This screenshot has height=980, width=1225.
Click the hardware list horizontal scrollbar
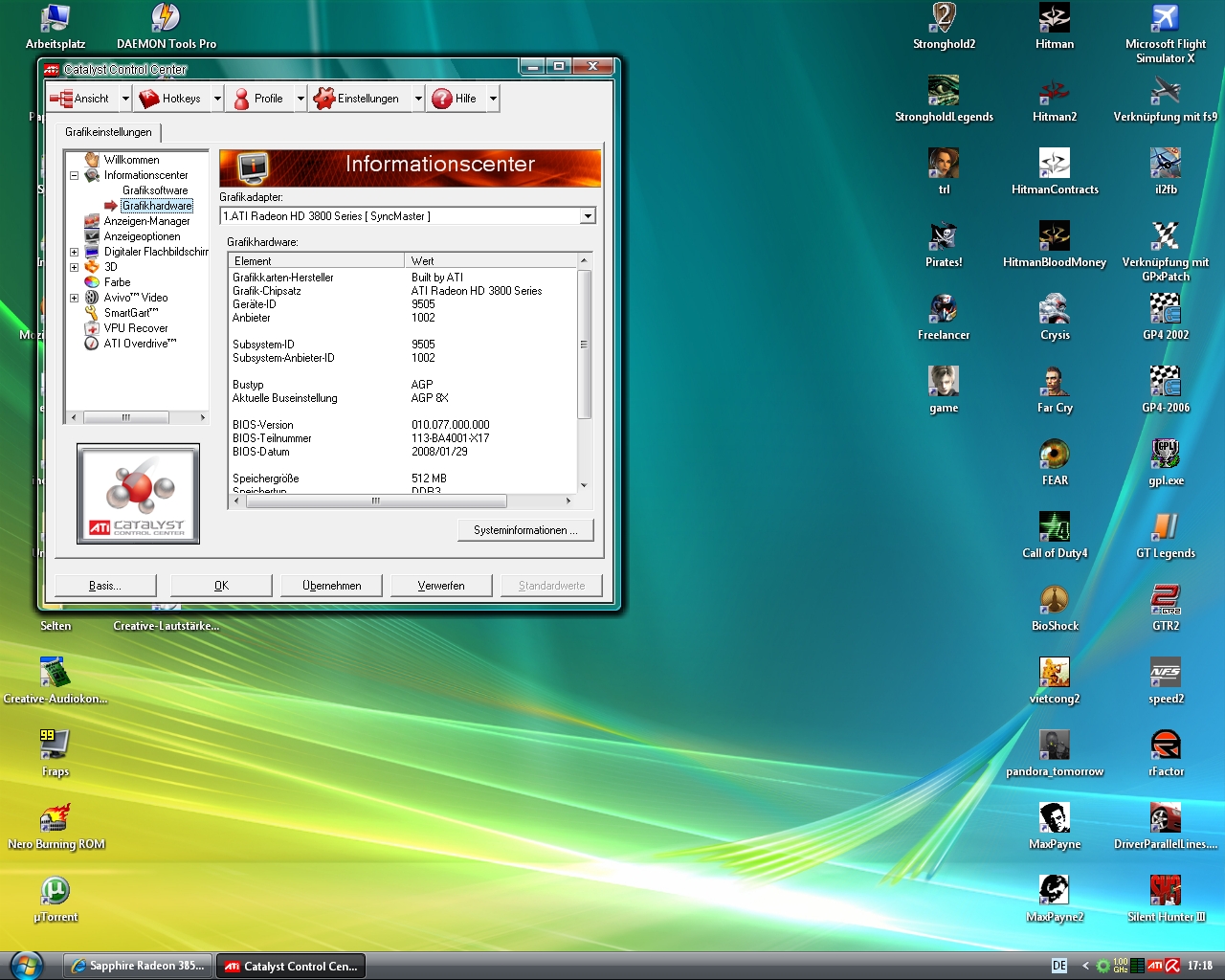[402, 501]
